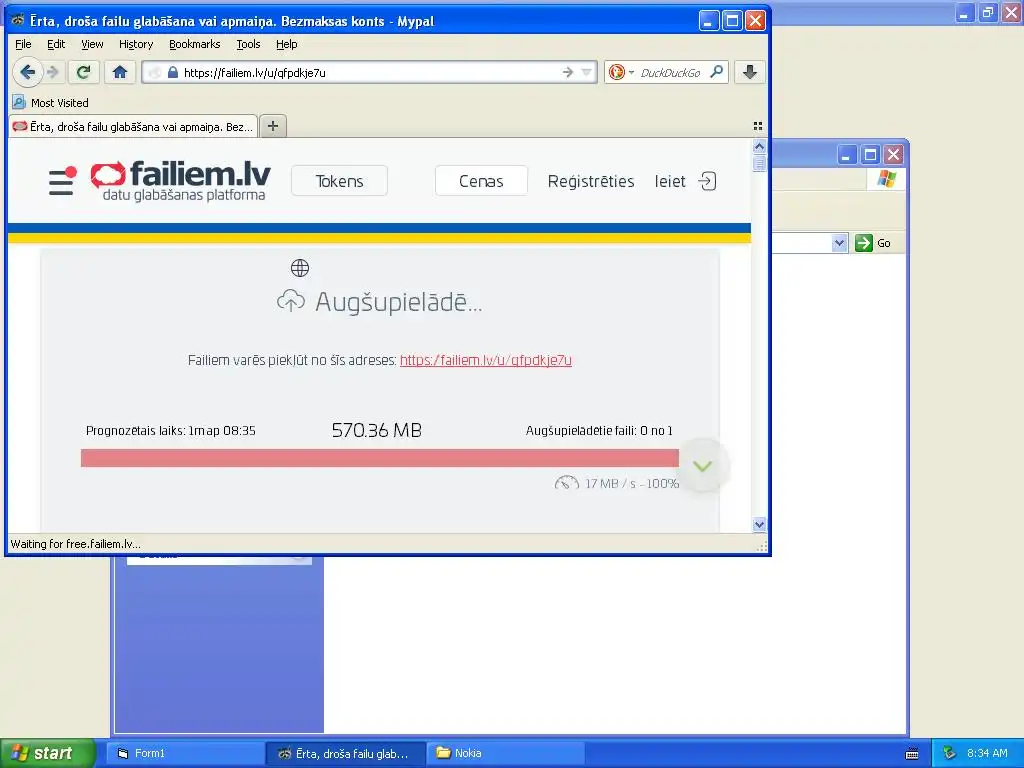The height and width of the screenshot is (768, 1024).
Task: Open the downloads arrow button
Action: click(749, 72)
